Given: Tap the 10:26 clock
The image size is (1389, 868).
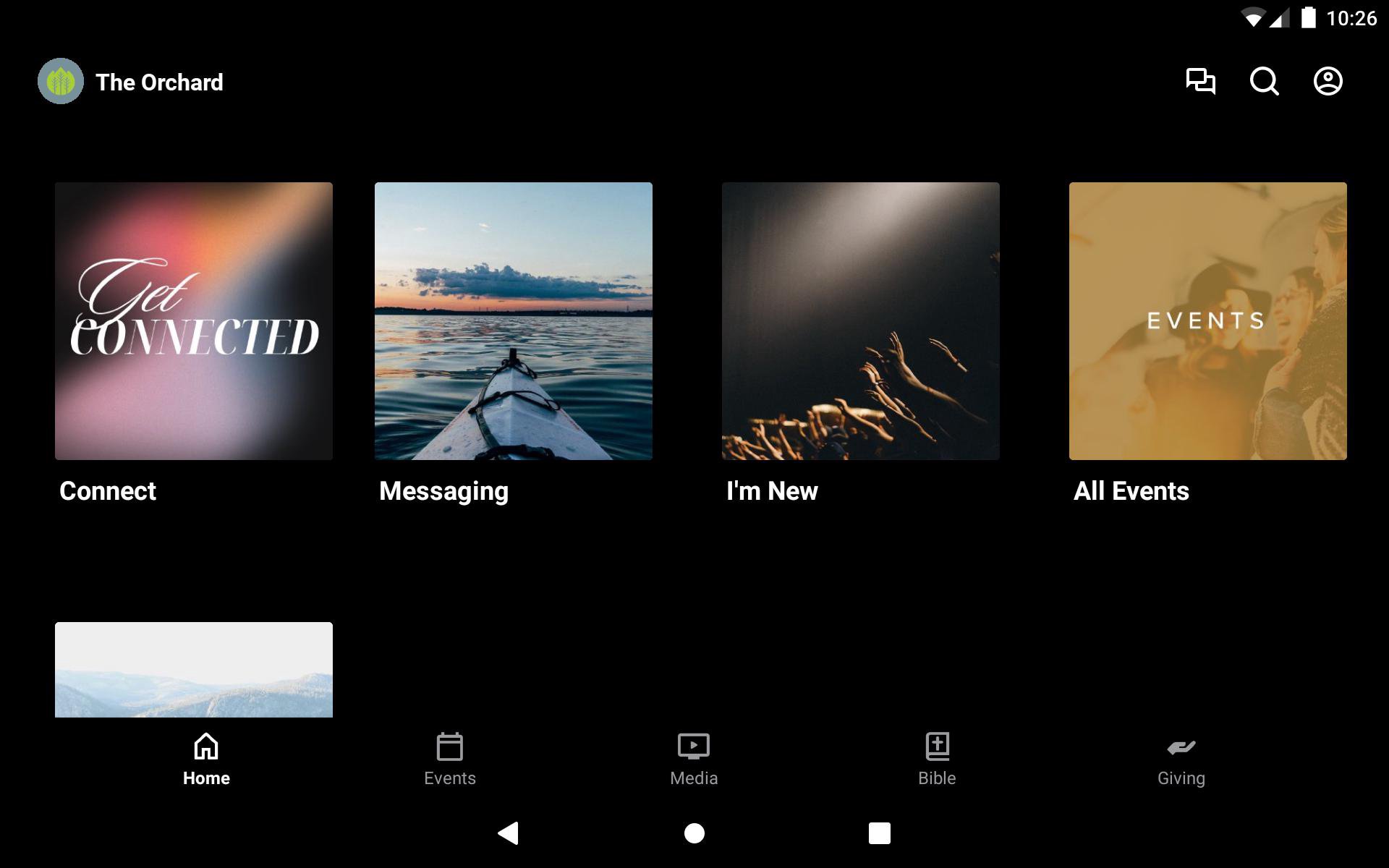Looking at the screenshot, I should 1351,18.
